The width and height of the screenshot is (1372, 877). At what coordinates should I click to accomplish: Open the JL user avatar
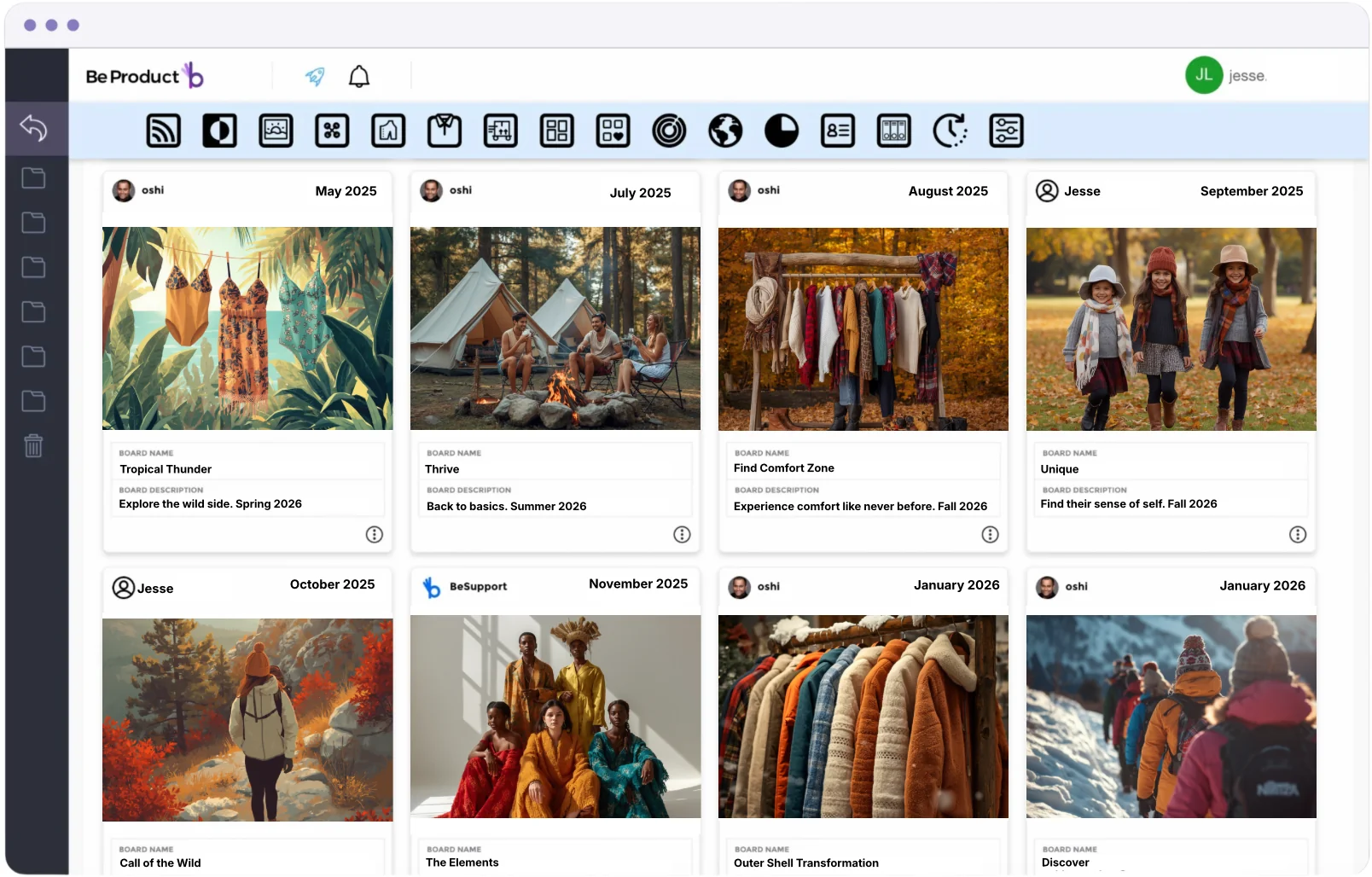click(x=1204, y=75)
